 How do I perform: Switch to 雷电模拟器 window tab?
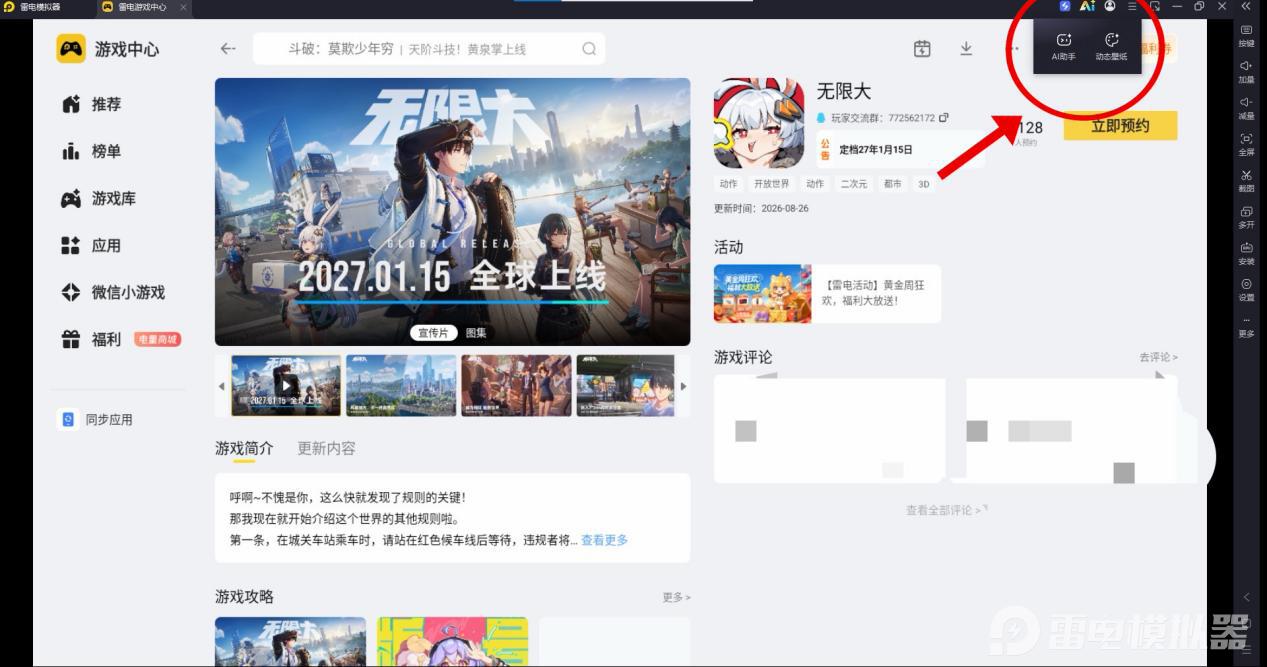[x=32, y=7]
